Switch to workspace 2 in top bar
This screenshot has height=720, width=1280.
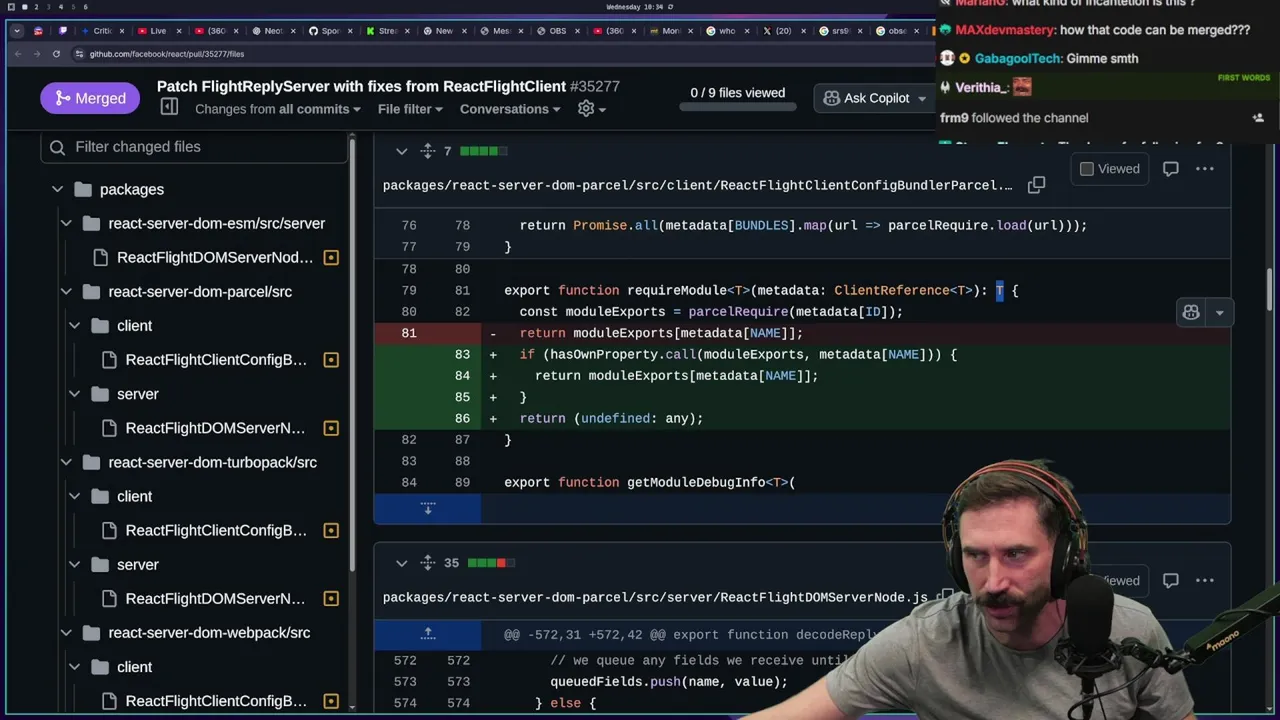tap(36, 7)
